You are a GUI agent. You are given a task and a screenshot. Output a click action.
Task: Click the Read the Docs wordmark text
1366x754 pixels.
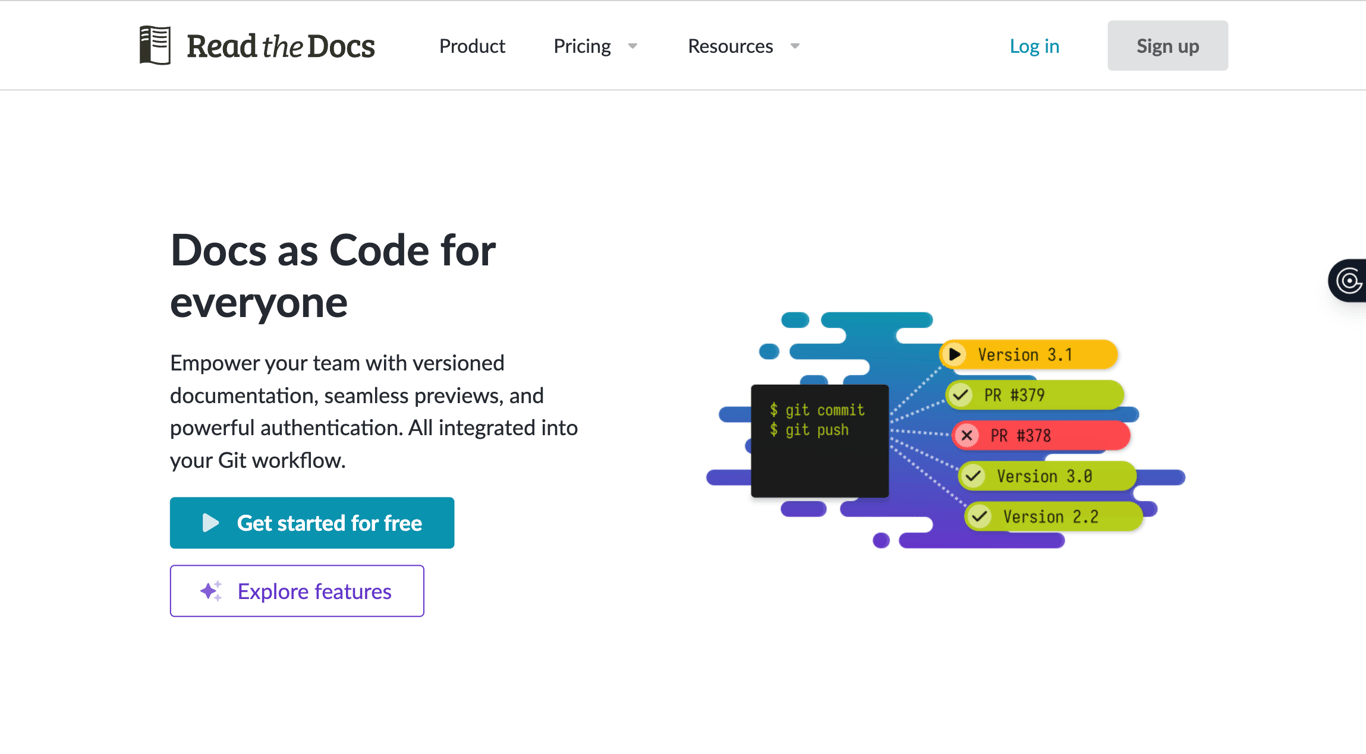coord(281,46)
